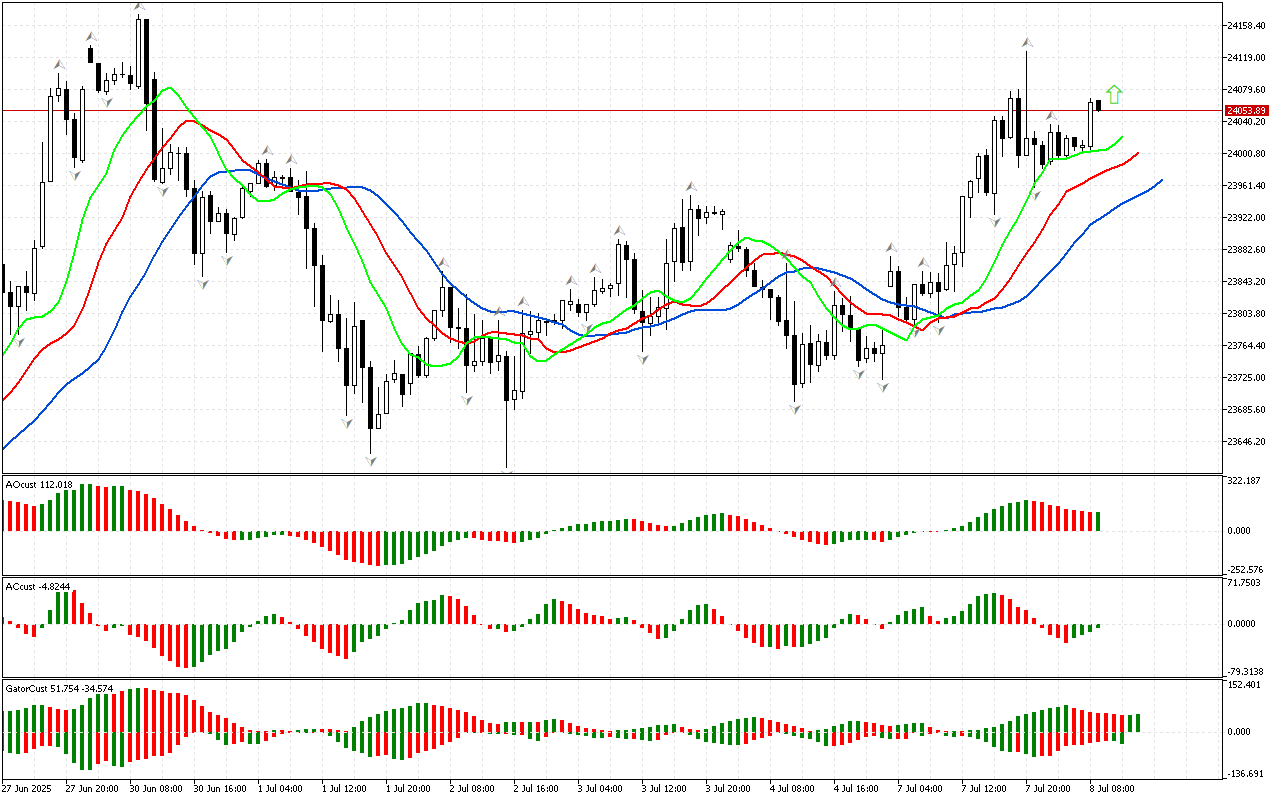Select the red current price tag 24053.89
The height and width of the screenshot is (800, 1280).
(1247, 110)
